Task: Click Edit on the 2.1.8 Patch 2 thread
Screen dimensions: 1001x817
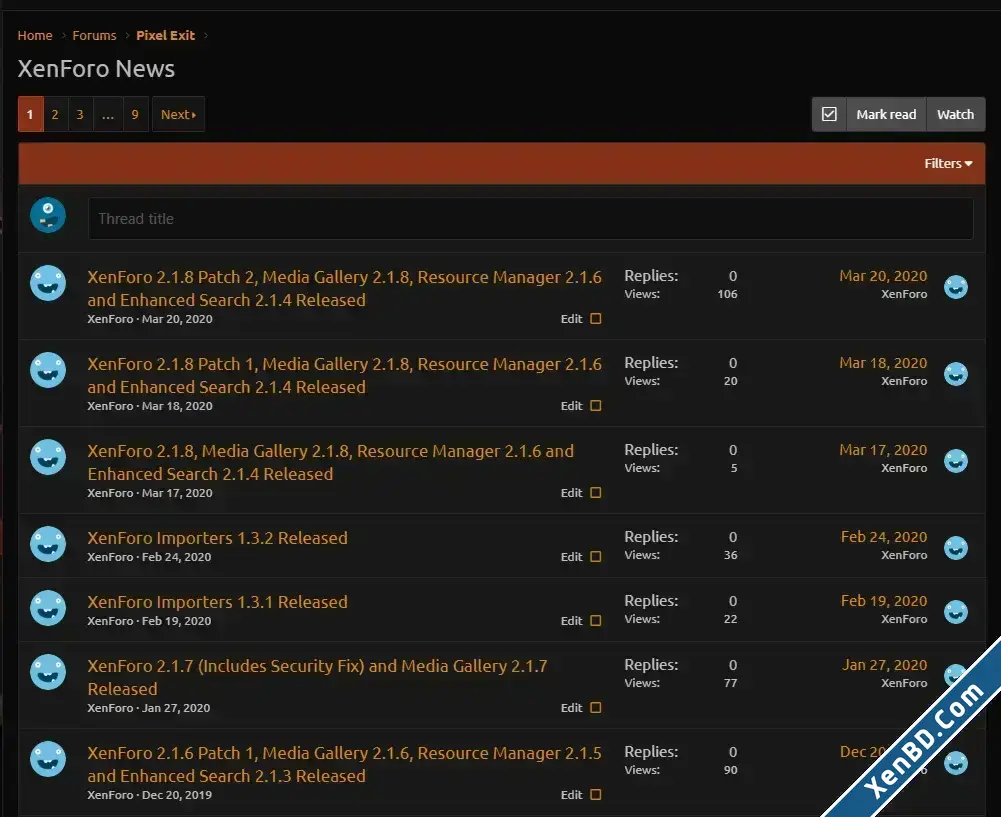Action: 571,319
